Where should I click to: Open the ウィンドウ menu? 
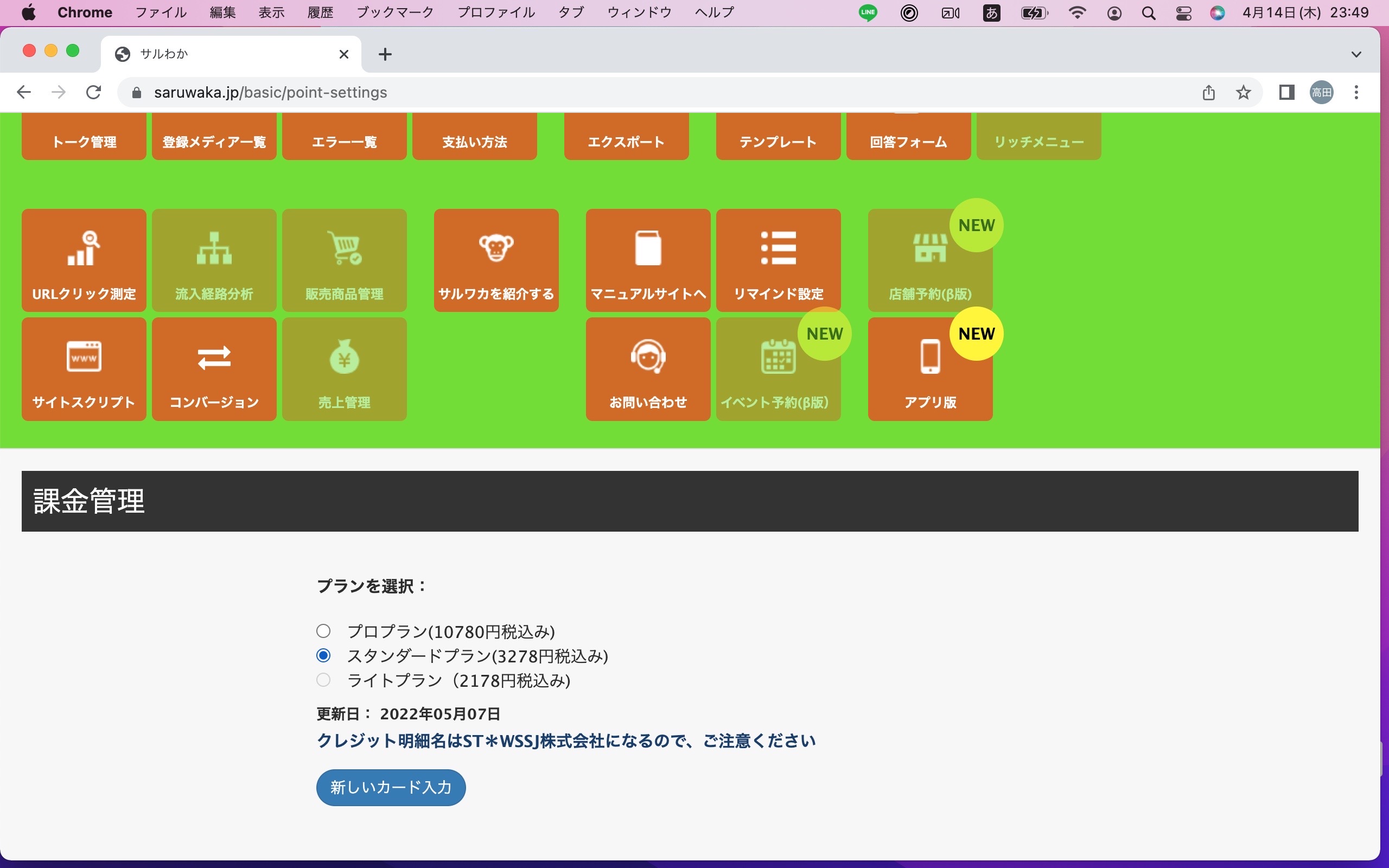click(x=639, y=12)
